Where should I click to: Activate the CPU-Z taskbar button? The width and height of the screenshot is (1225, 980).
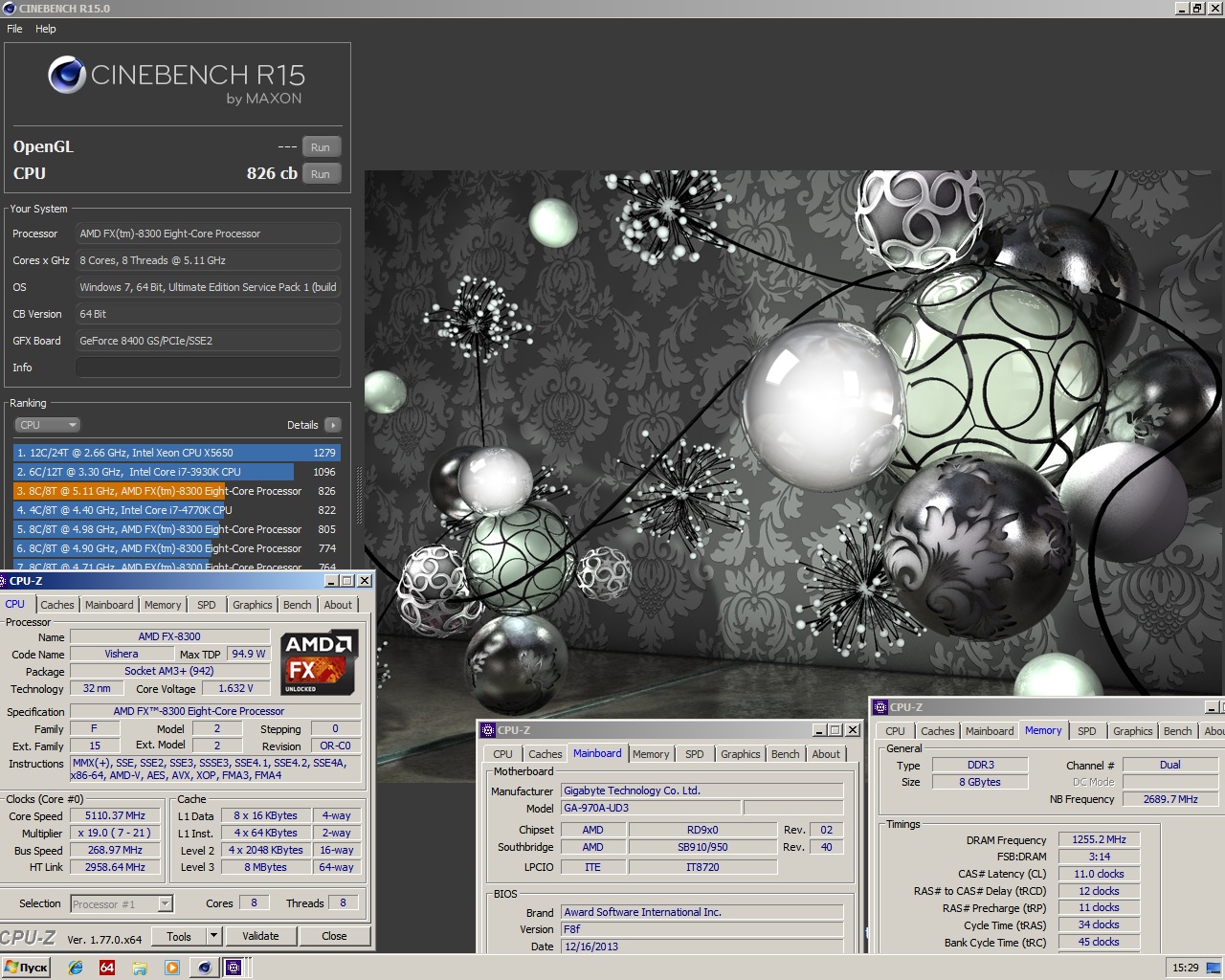[x=233, y=968]
